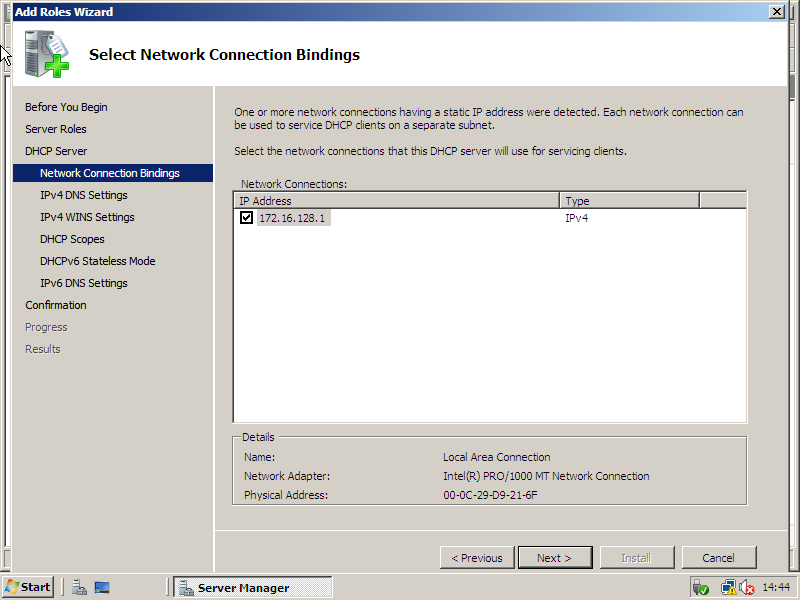Image resolution: width=800 pixels, height=600 pixels.
Task: Select IPv4 WINS Settings in sidebar
Action: tap(87, 217)
